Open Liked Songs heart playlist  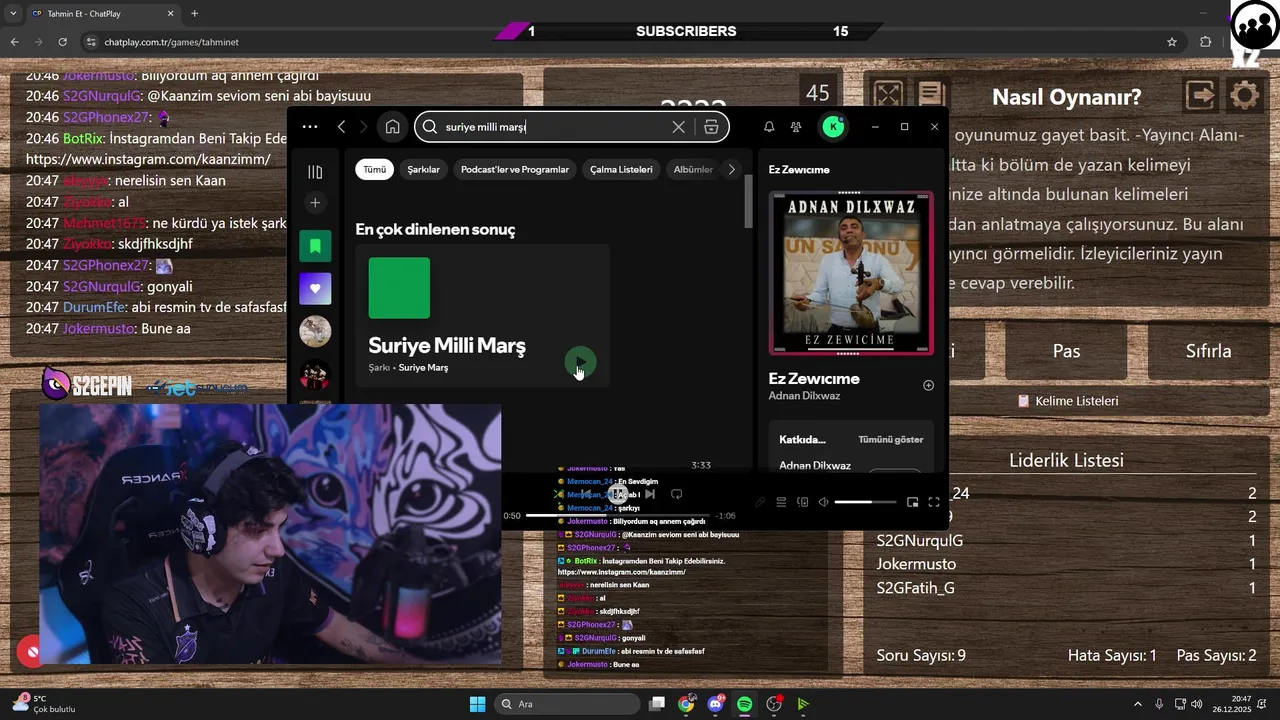[x=315, y=288]
